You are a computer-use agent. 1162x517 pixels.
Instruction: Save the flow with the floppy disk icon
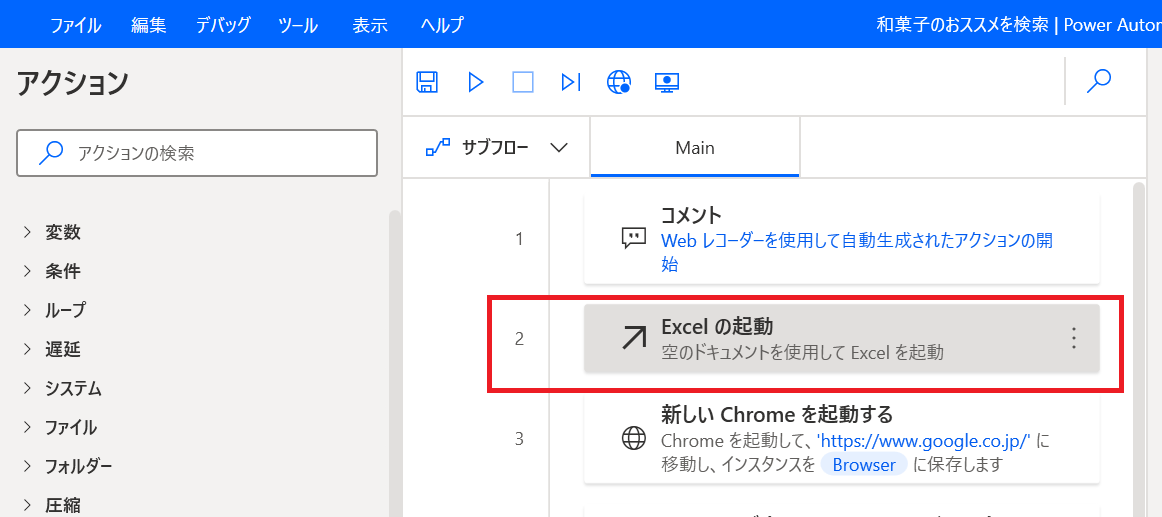pos(427,81)
